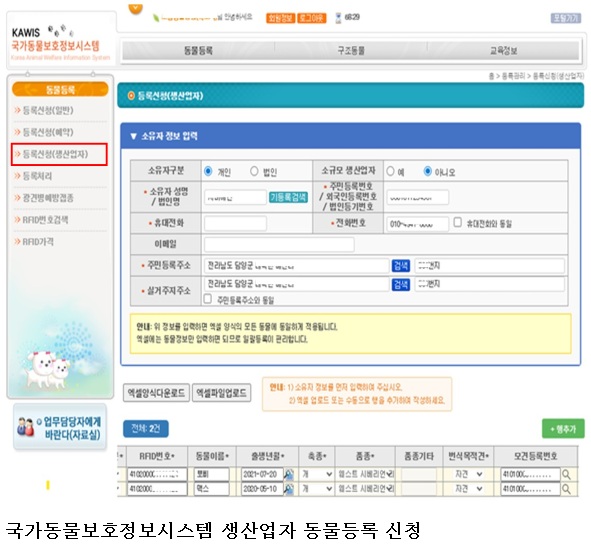Open RFID가격 in sidebar
Viewport: 591px width, 555px height.
[x=38, y=242]
